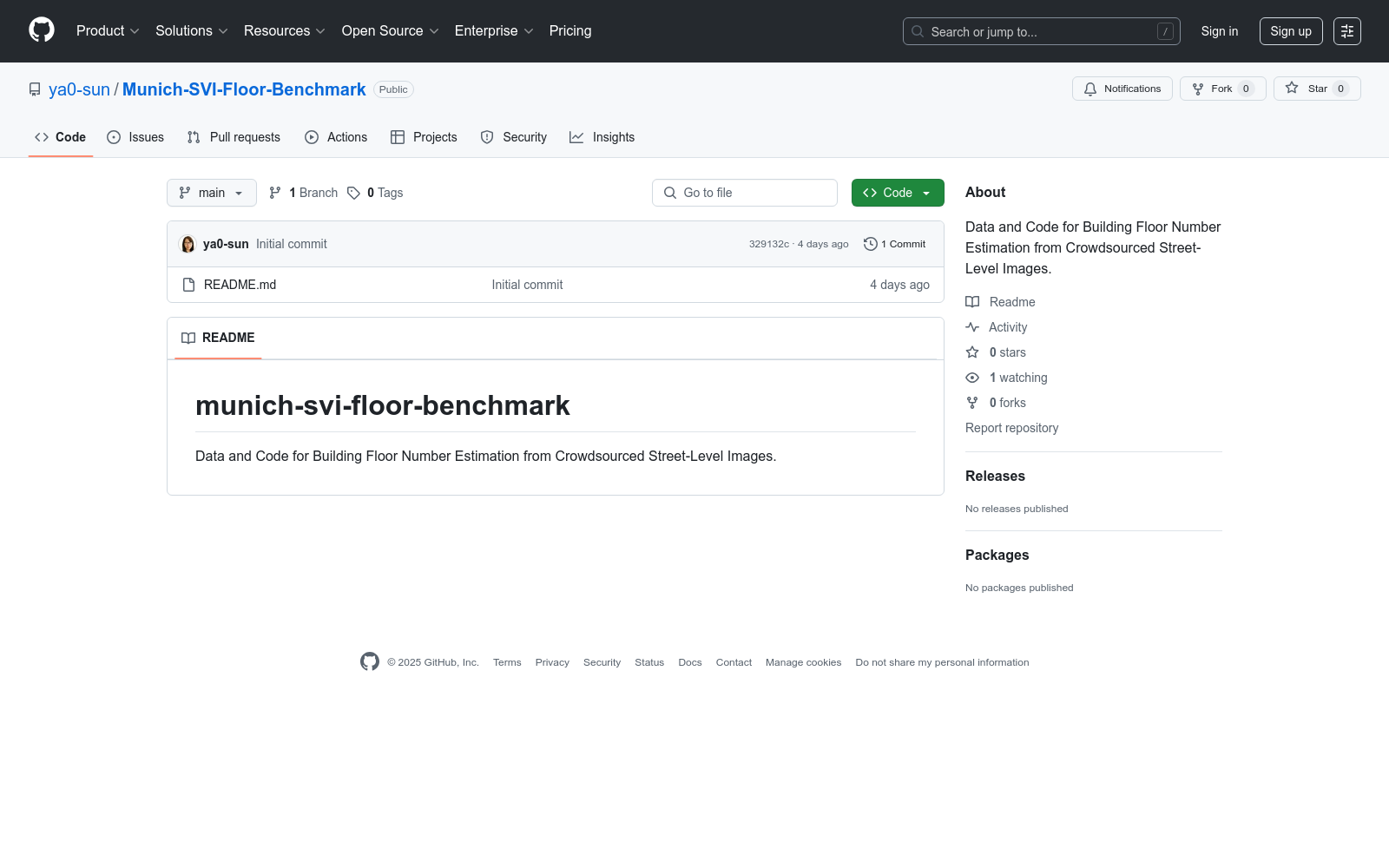Click the No releases published text
The width and height of the screenshot is (1389, 868).
point(1017,509)
